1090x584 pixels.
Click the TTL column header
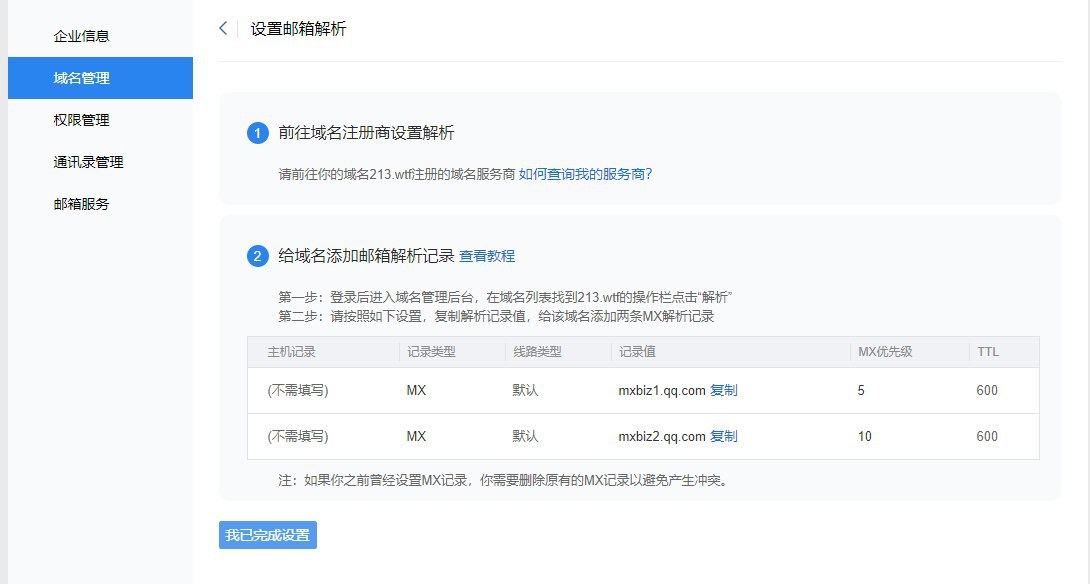tap(987, 352)
